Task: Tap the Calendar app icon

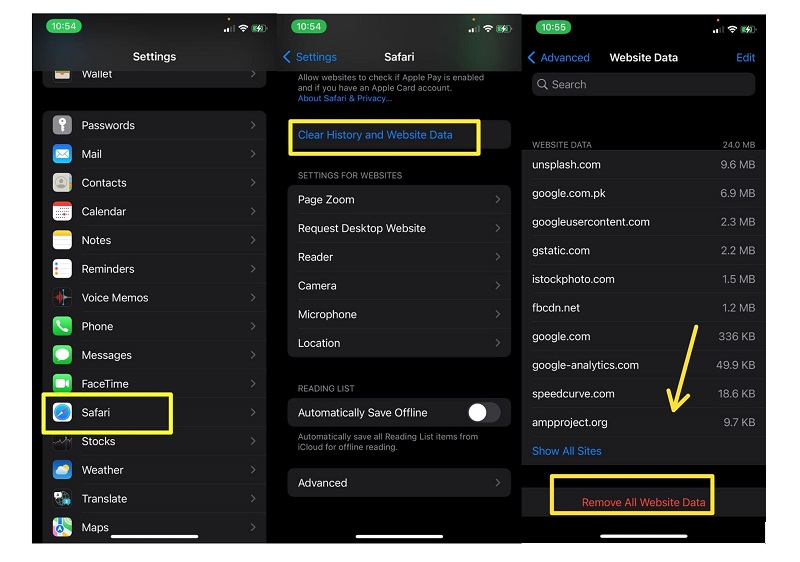Action: (x=62, y=211)
